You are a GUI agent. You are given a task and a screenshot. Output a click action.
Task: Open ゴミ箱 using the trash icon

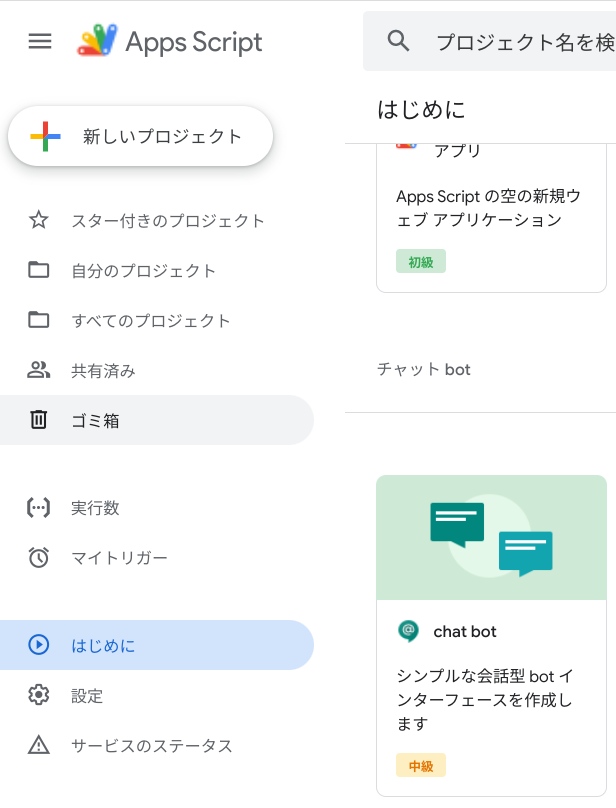(x=38, y=419)
